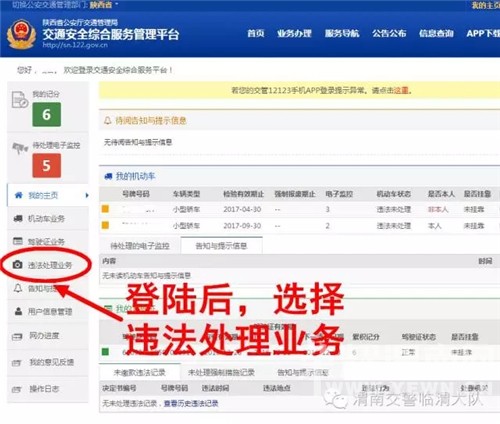Open 驾驶证业务 sidebar item
This screenshot has width=500, height=424.
[x=48, y=241]
